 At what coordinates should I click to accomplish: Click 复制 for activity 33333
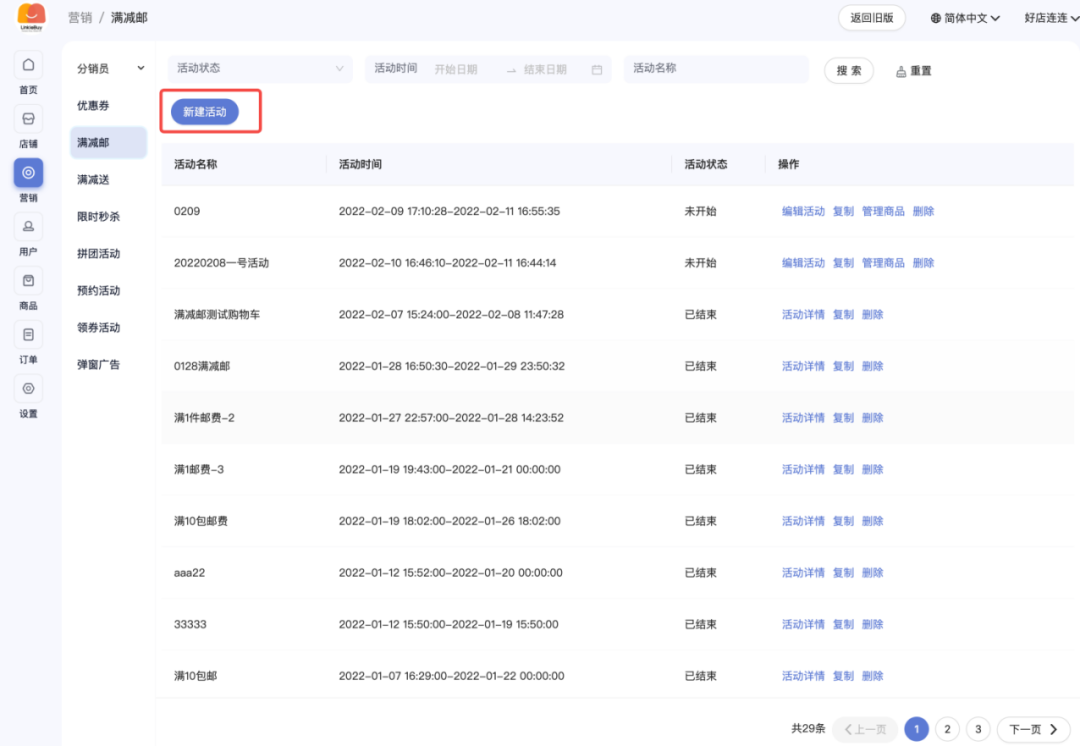point(843,625)
